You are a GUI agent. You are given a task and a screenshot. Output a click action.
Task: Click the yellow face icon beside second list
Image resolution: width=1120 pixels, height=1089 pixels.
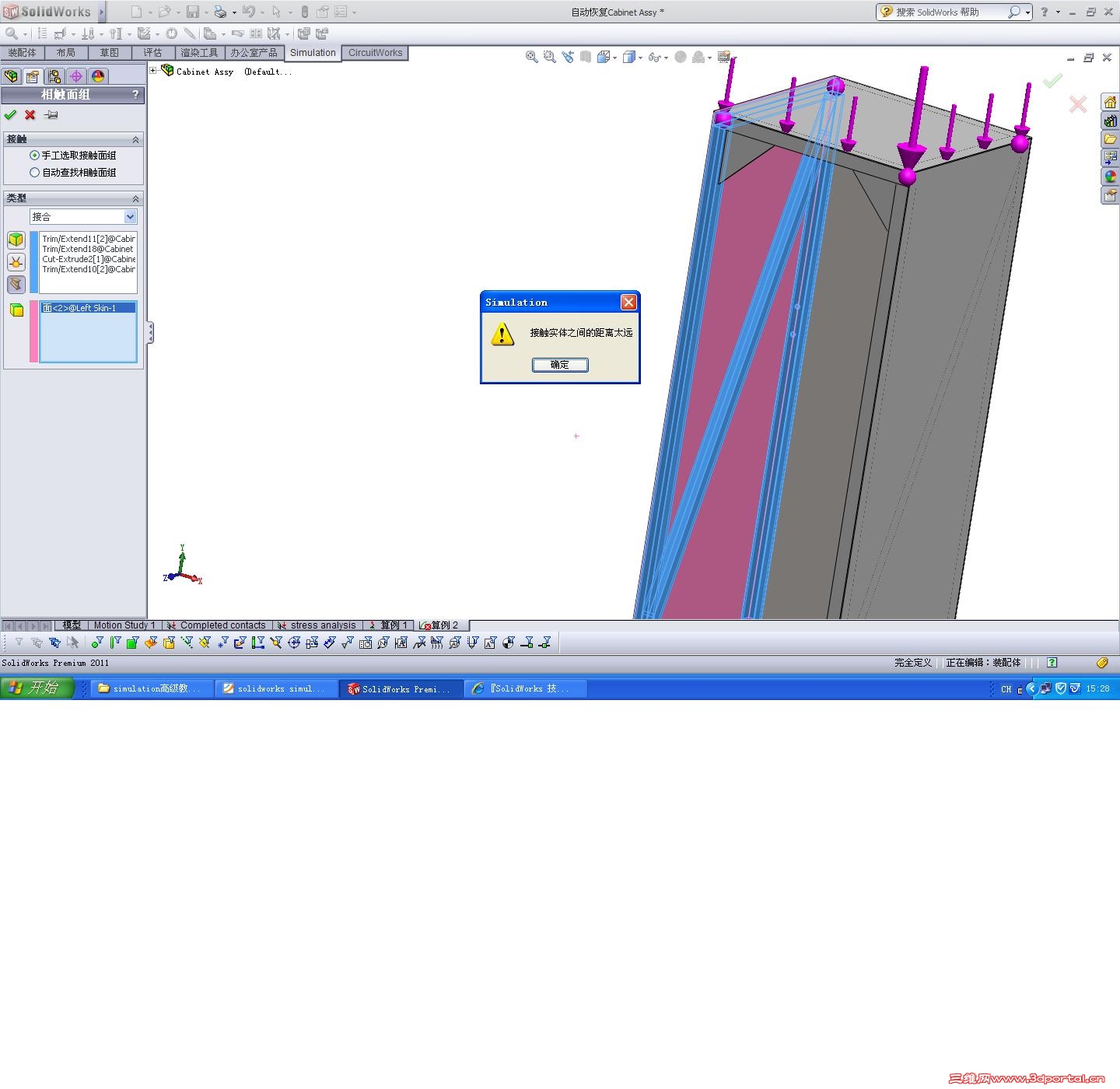16,310
